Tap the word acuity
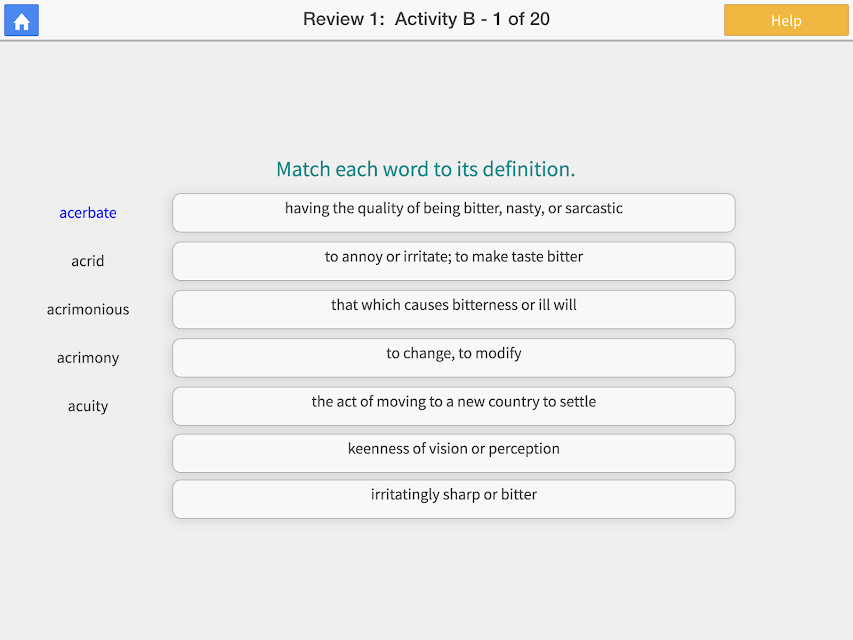Image resolution: width=853 pixels, height=640 pixels. click(x=88, y=407)
